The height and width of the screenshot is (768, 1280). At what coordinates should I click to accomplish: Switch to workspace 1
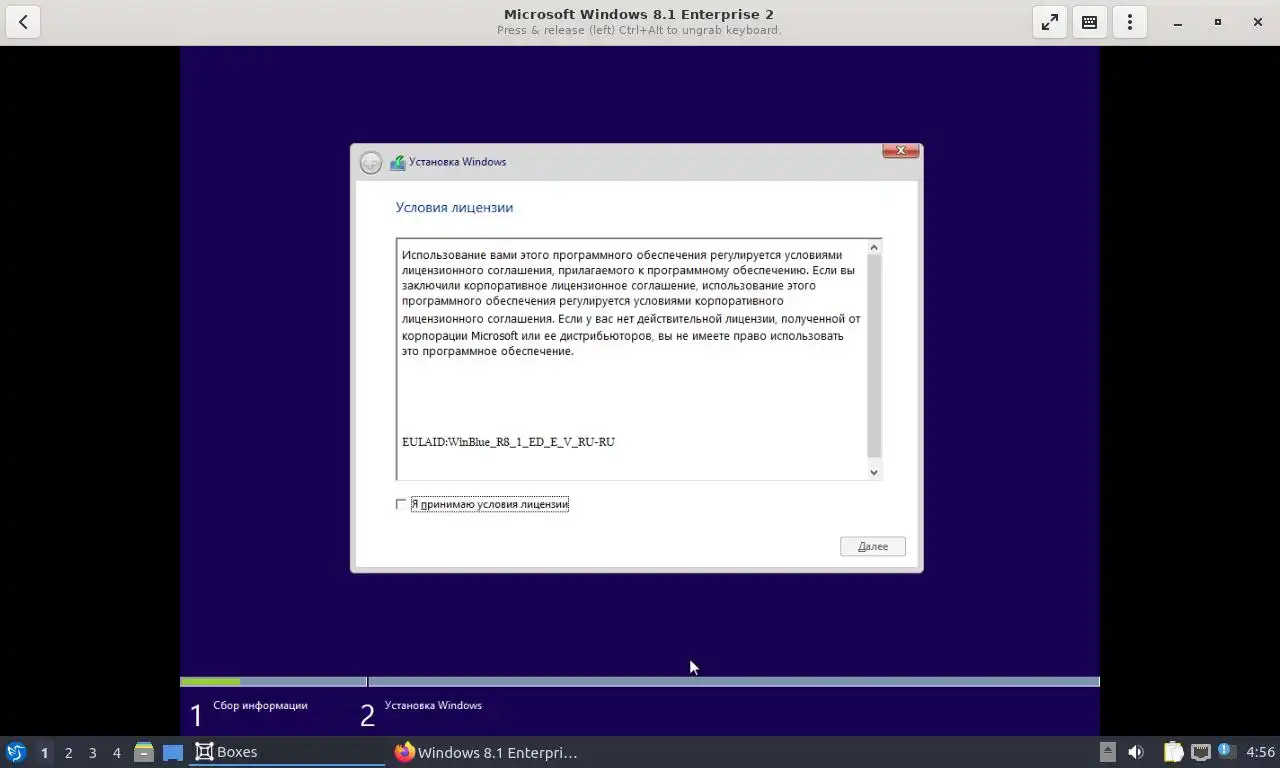(x=44, y=752)
